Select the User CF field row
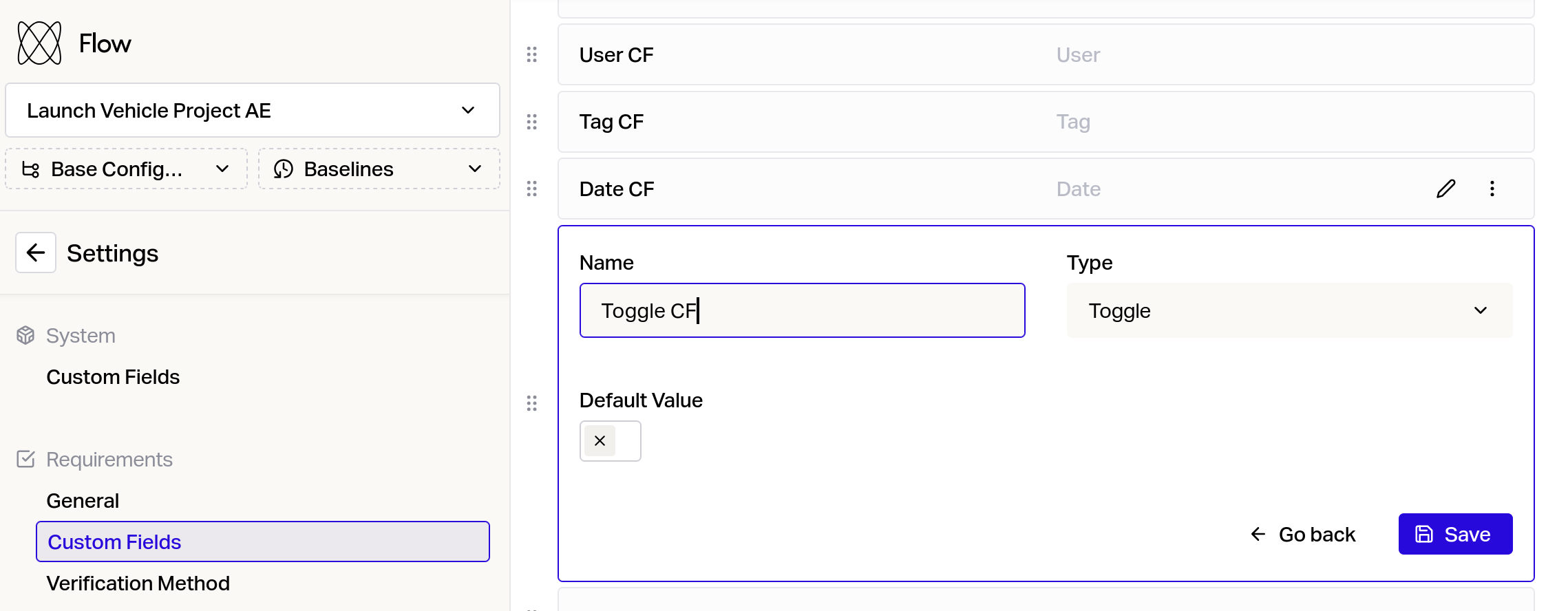This screenshot has width=1568, height=611. point(1046,54)
